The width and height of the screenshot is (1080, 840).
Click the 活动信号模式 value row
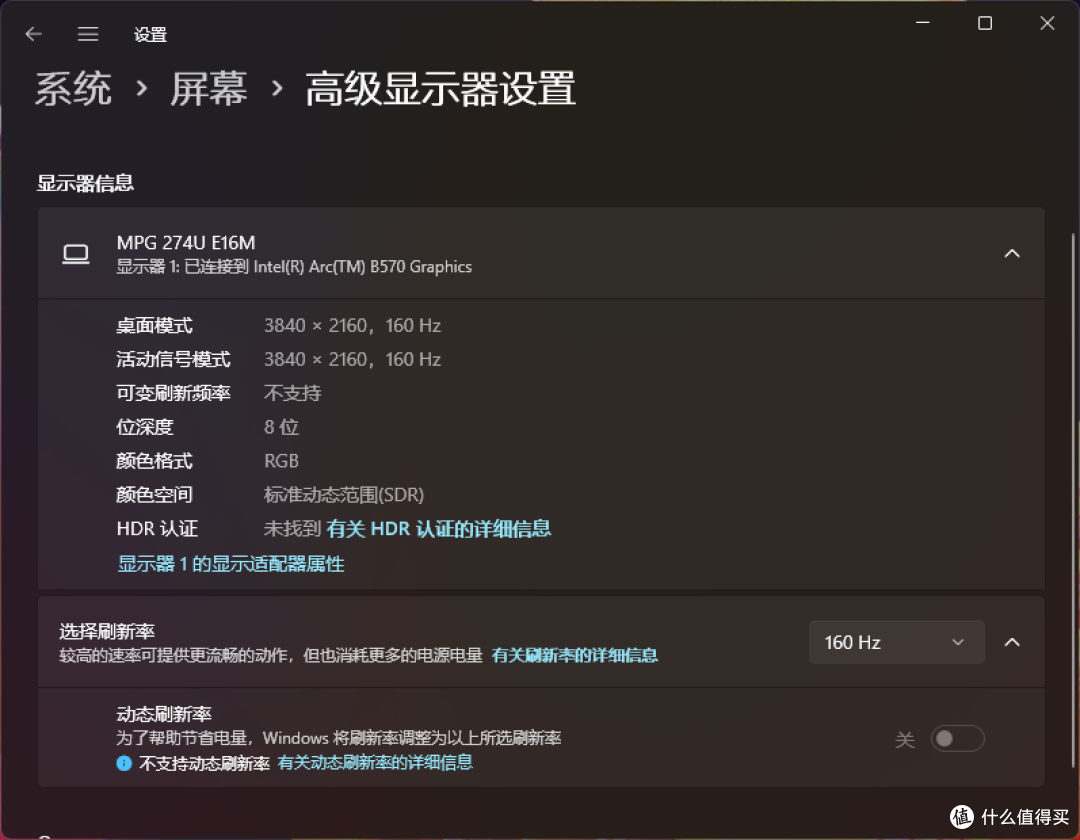pyautogui.click(x=352, y=359)
